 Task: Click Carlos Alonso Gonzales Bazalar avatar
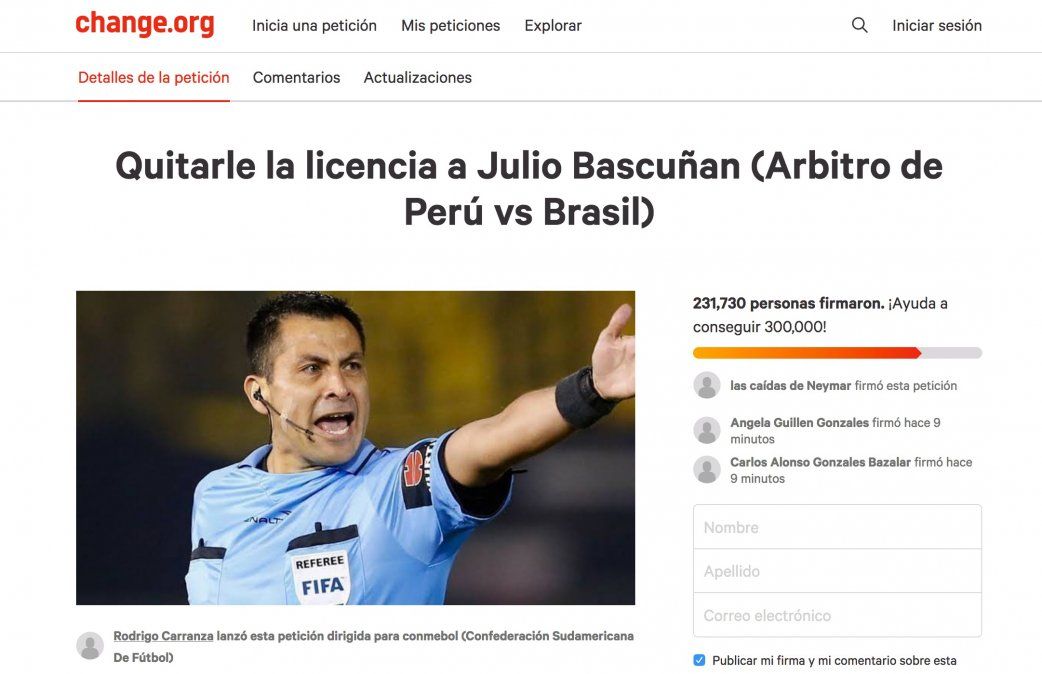[x=706, y=470]
